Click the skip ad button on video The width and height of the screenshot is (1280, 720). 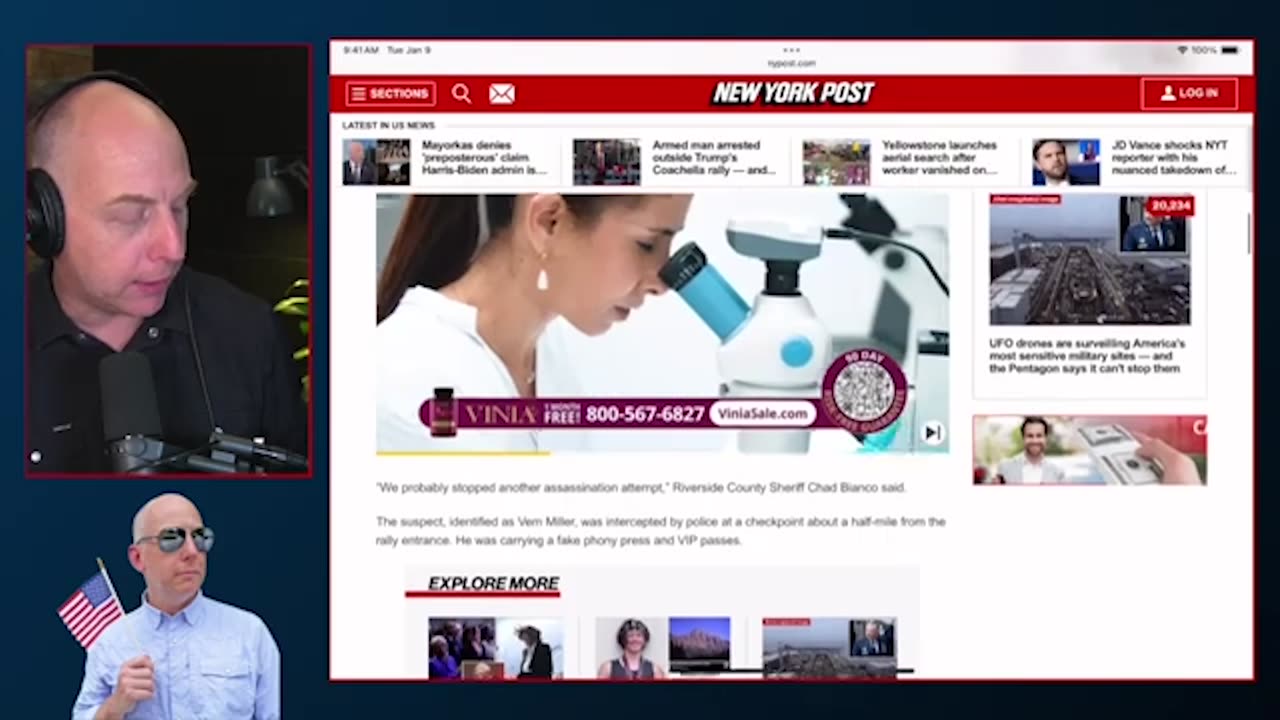932,432
